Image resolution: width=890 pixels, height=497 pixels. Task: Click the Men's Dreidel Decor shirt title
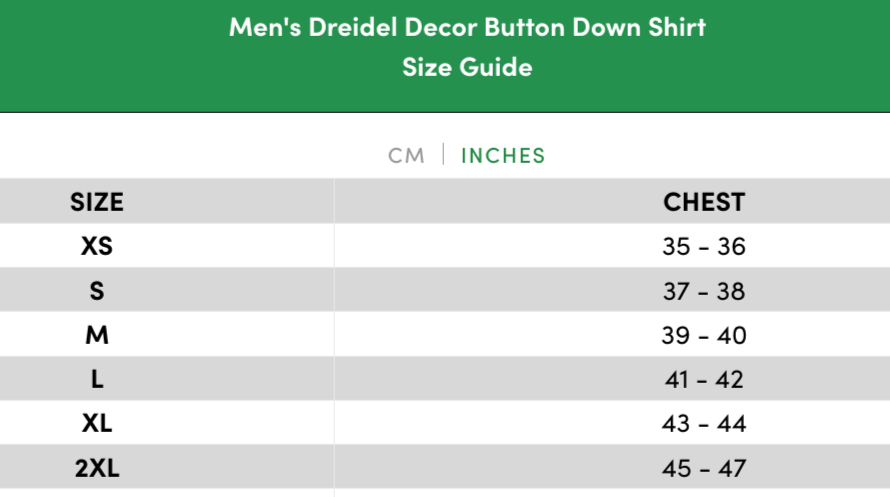tap(467, 27)
